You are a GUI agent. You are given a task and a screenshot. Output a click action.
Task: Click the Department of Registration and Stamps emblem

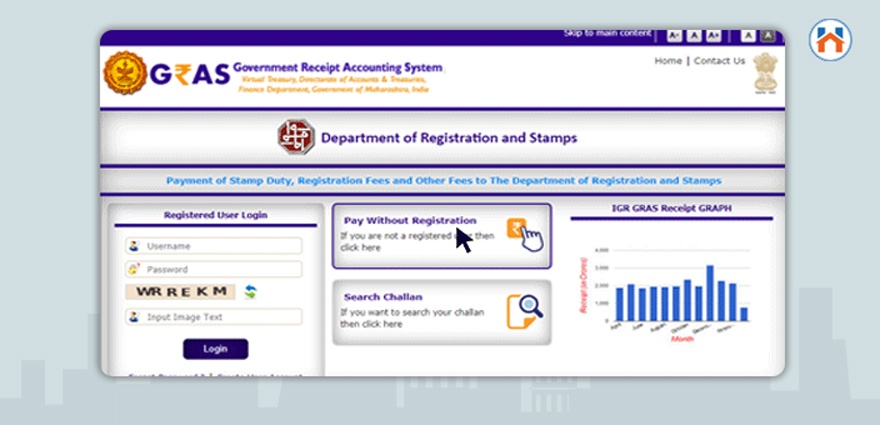[296, 137]
